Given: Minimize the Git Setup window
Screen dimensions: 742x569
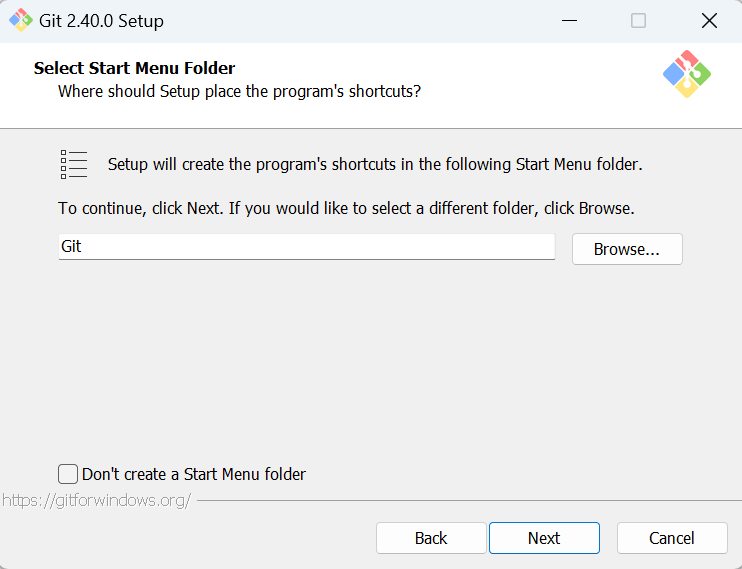Looking at the screenshot, I should click(569, 20).
